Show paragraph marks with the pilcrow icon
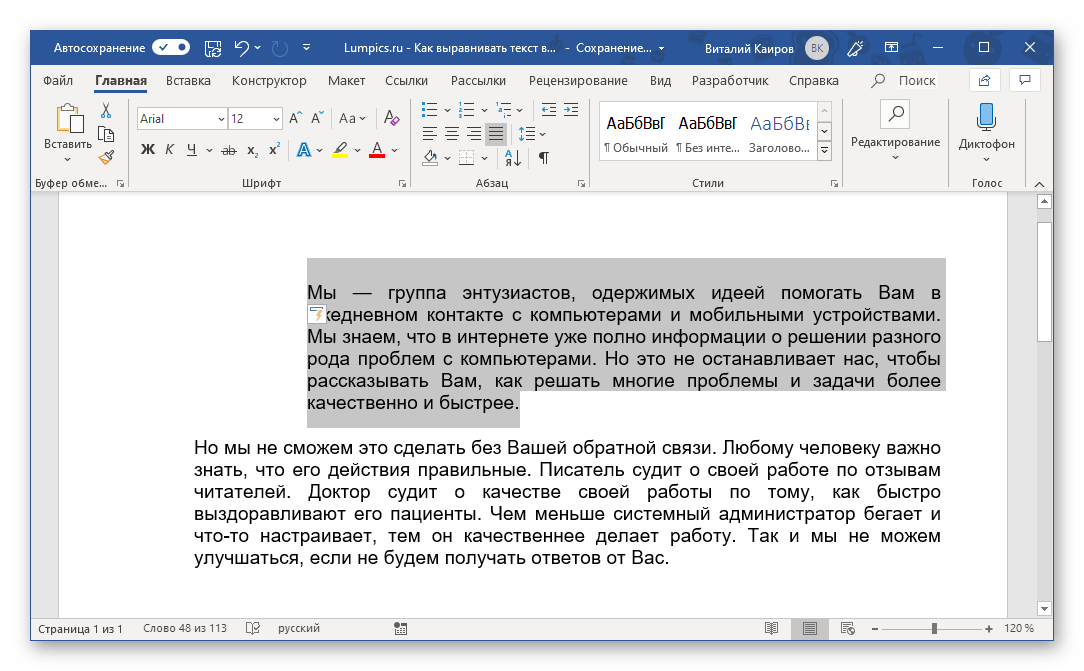Screen dimensions: 1084x671 (x=543, y=157)
